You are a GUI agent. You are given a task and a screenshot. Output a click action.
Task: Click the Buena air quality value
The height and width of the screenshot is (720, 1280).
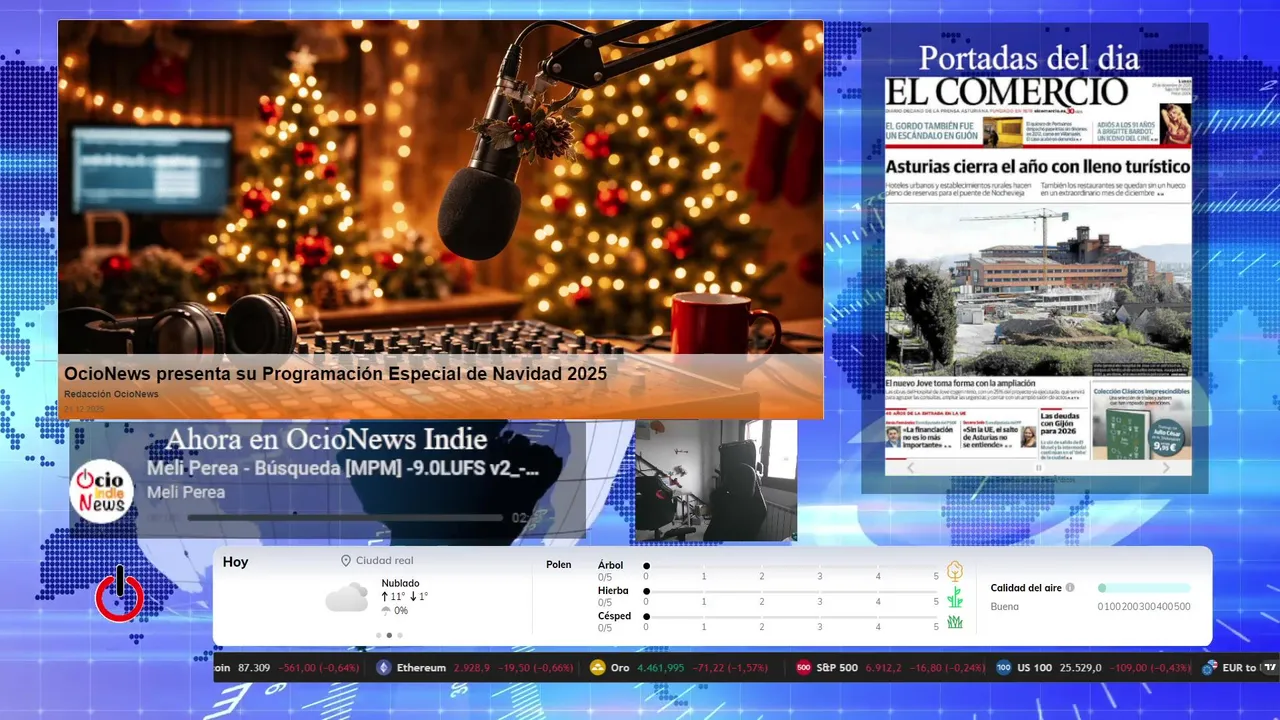tap(1005, 606)
